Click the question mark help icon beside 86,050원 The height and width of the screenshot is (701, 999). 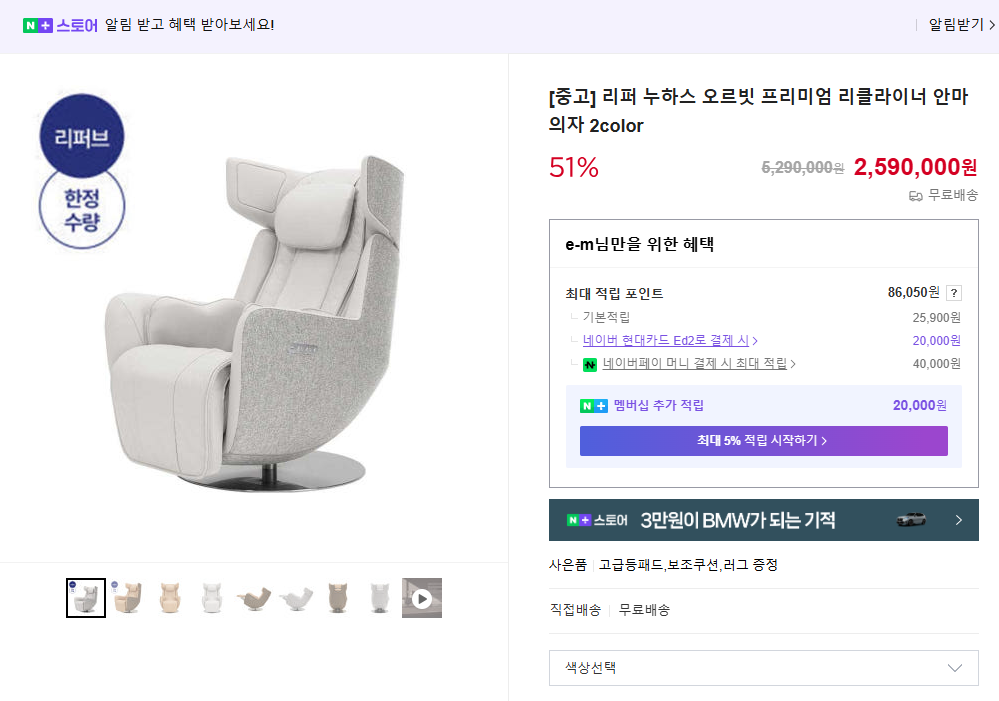tap(954, 293)
